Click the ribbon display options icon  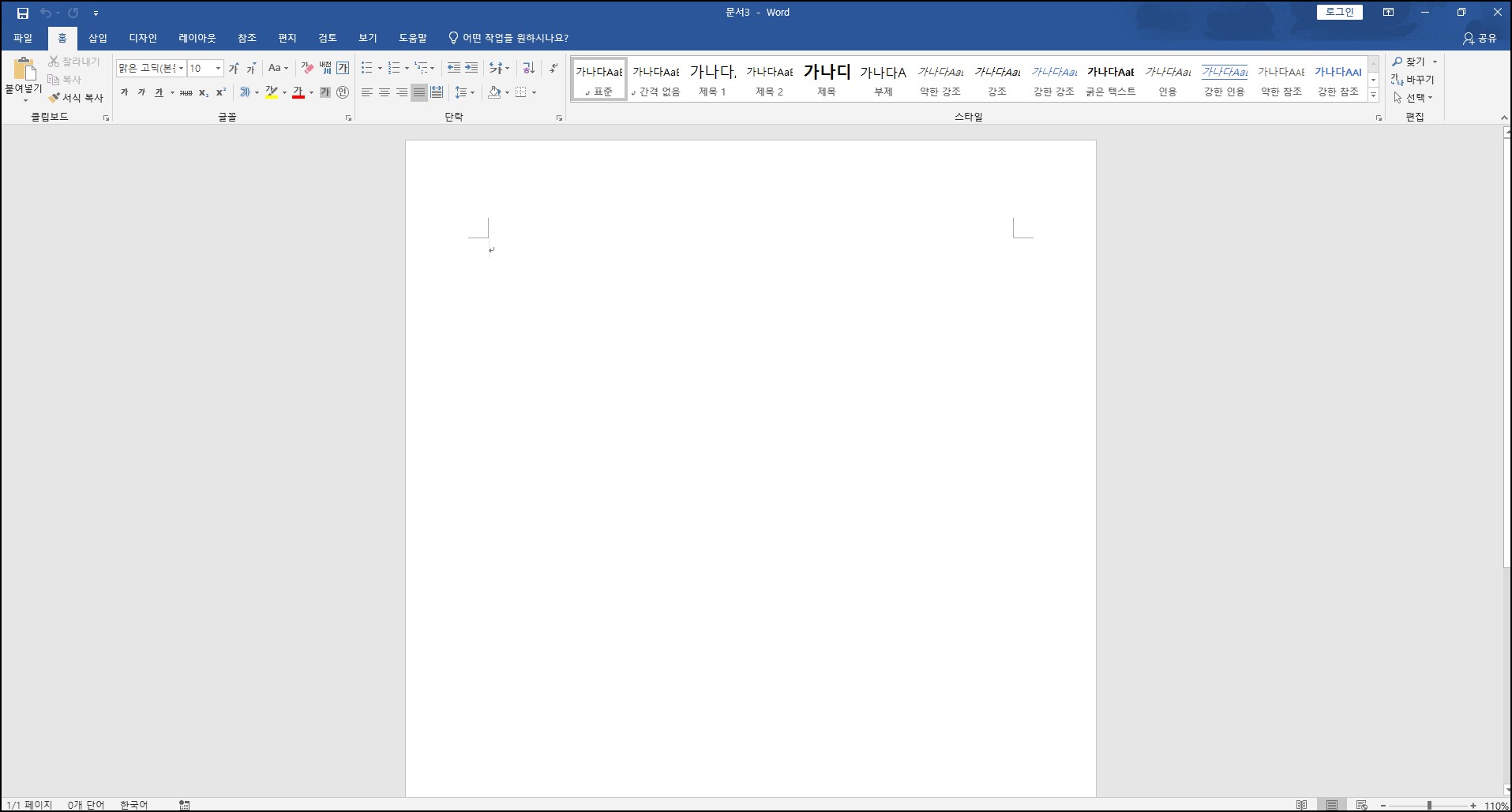click(x=1388, y=13)
